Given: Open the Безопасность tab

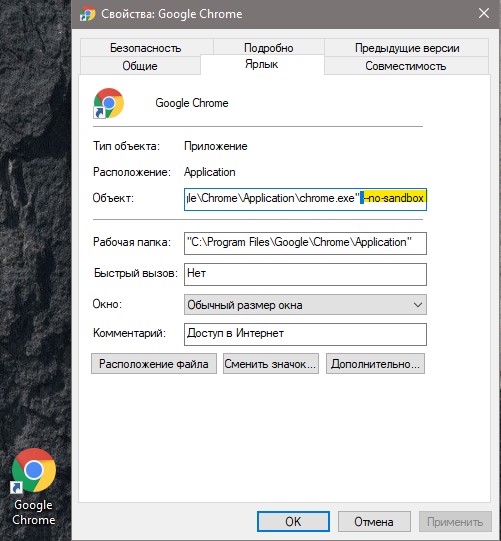Looking at the screenshot, I should click(x=146, y=48).
